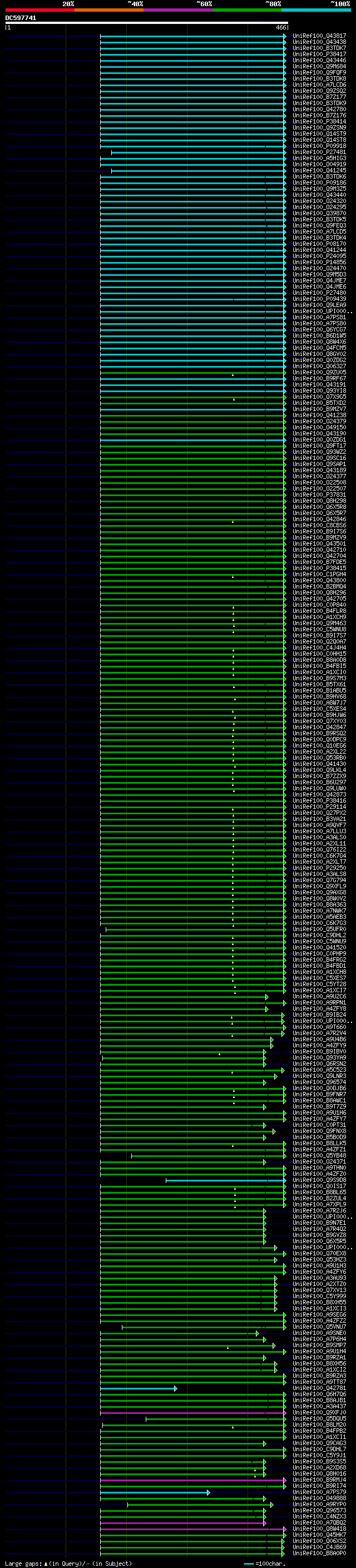Click the label UniRef100_B9RF67

point(319,379)
